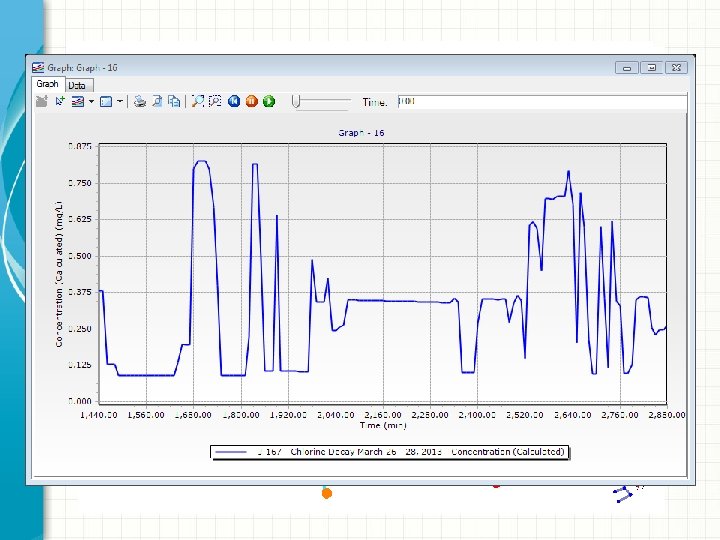Click the time slider thumb
Image resolution: width=720 pixels, height=540 pixels.
(x=296, y=101)
